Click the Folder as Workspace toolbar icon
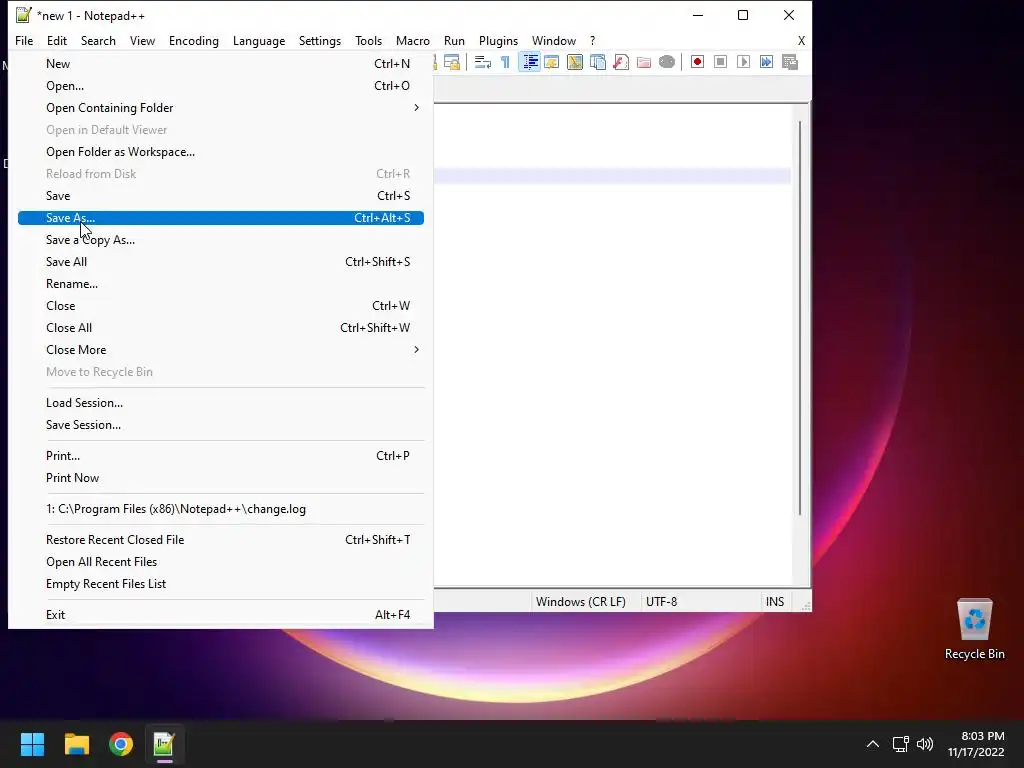This screenshot has height=768, width=1024. click(x=644, y=62)
